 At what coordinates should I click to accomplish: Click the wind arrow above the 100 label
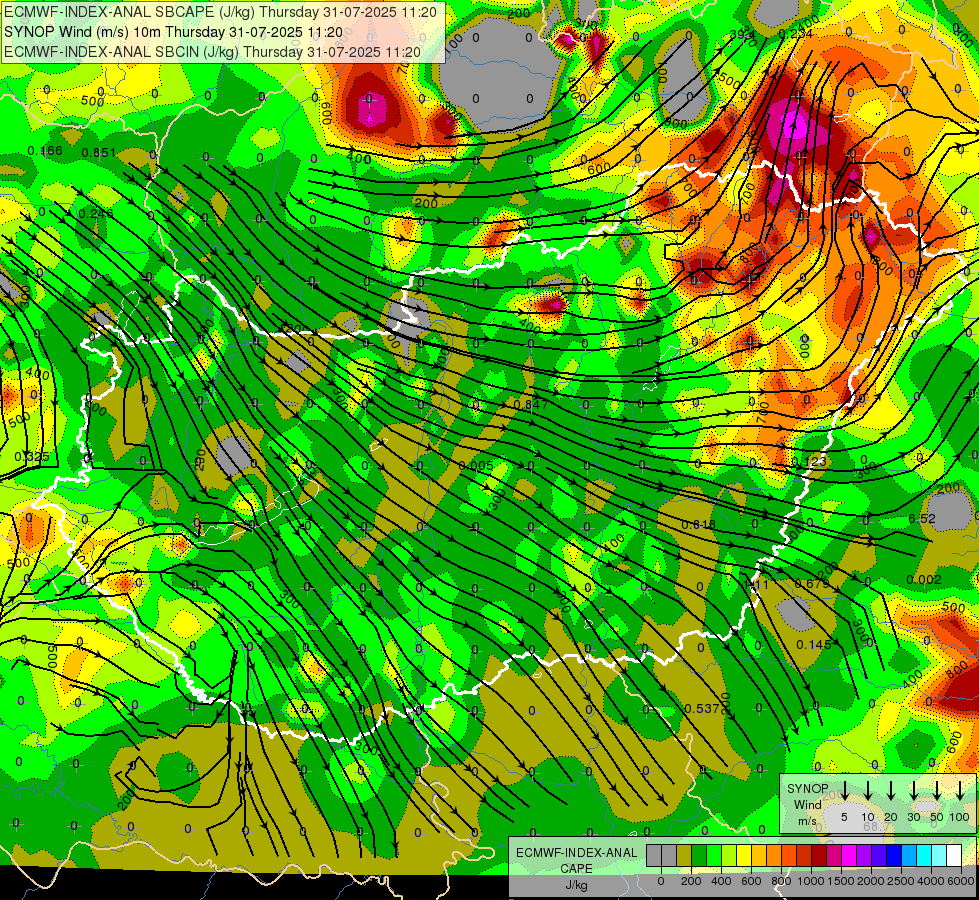click(x=960, y=789)
